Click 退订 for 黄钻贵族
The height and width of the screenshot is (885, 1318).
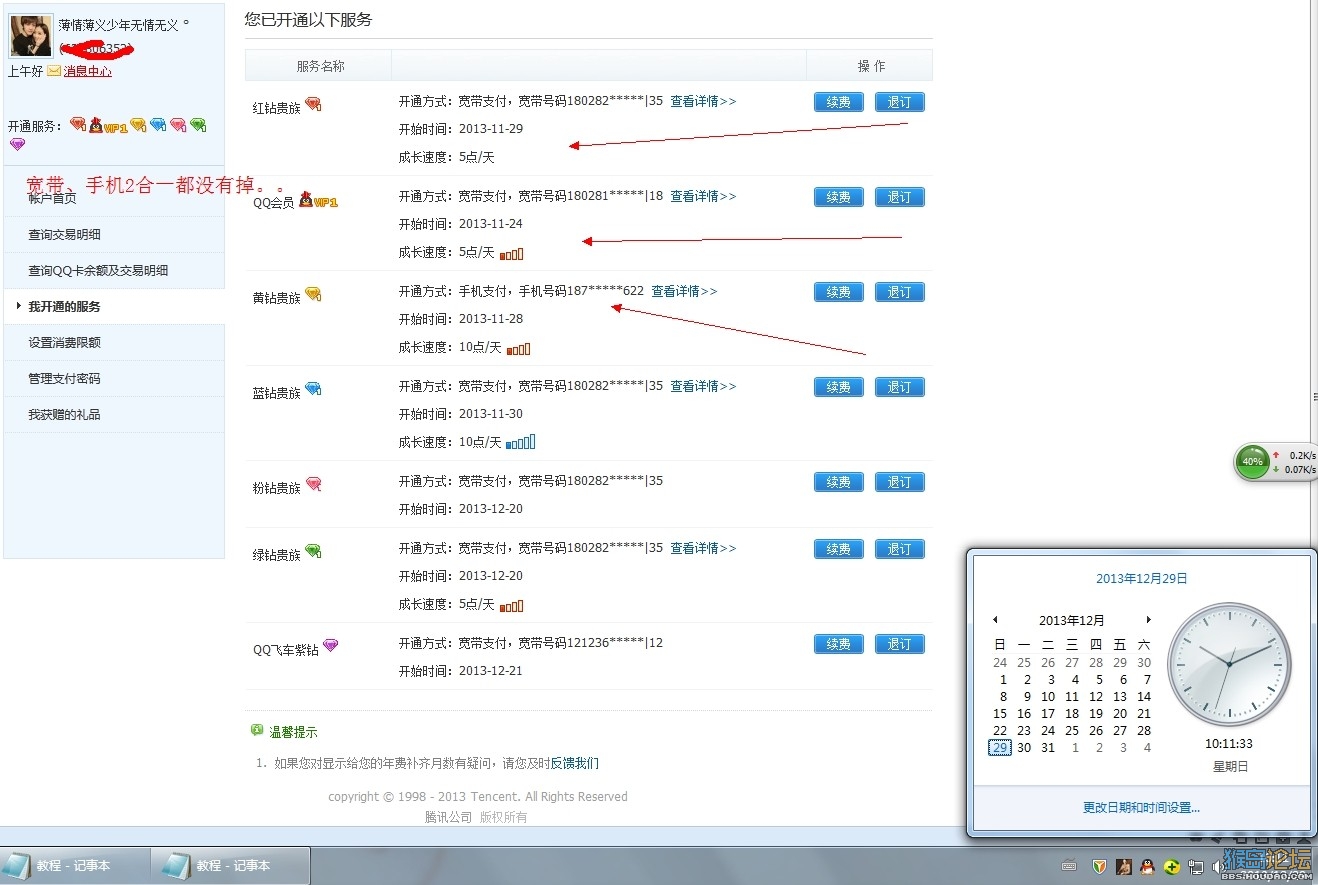(x=900, y=292)
